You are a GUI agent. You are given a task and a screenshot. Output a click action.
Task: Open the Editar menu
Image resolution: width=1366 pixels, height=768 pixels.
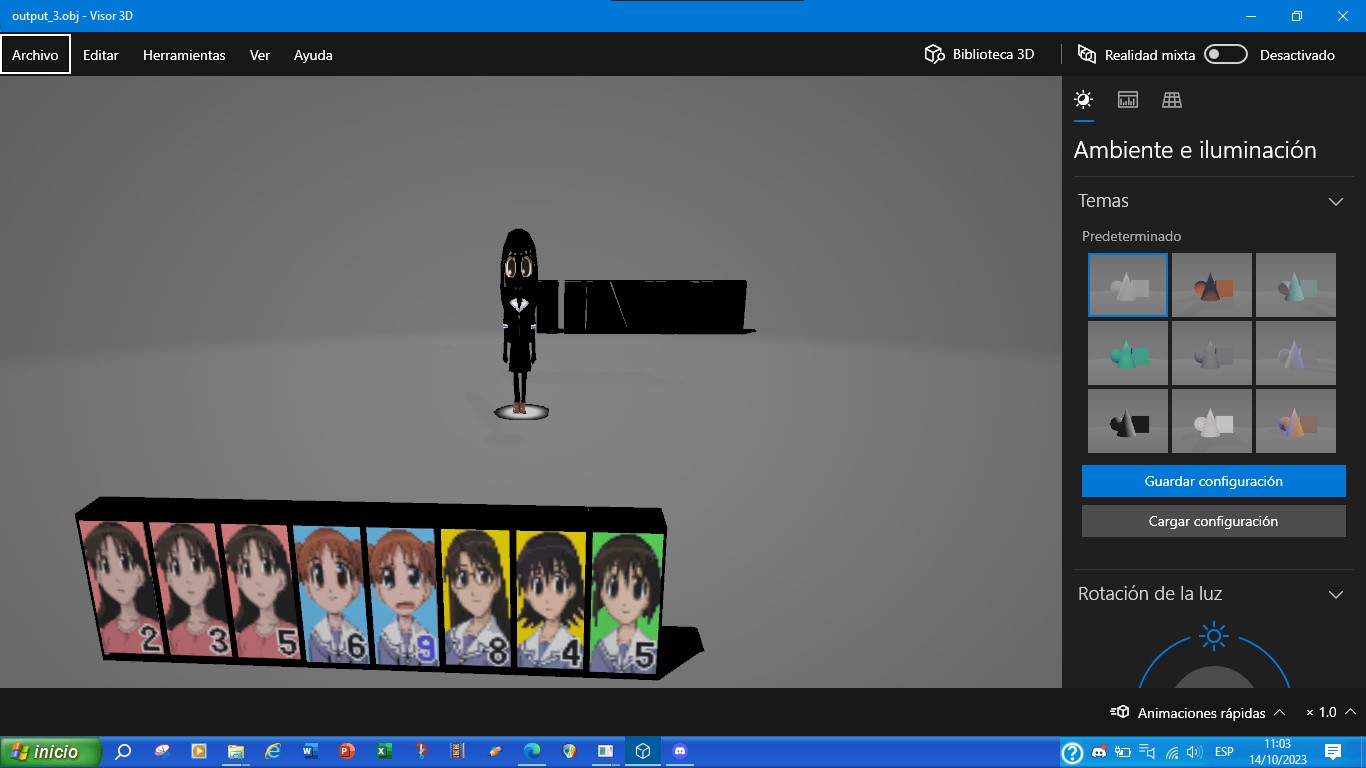[101, 55]
